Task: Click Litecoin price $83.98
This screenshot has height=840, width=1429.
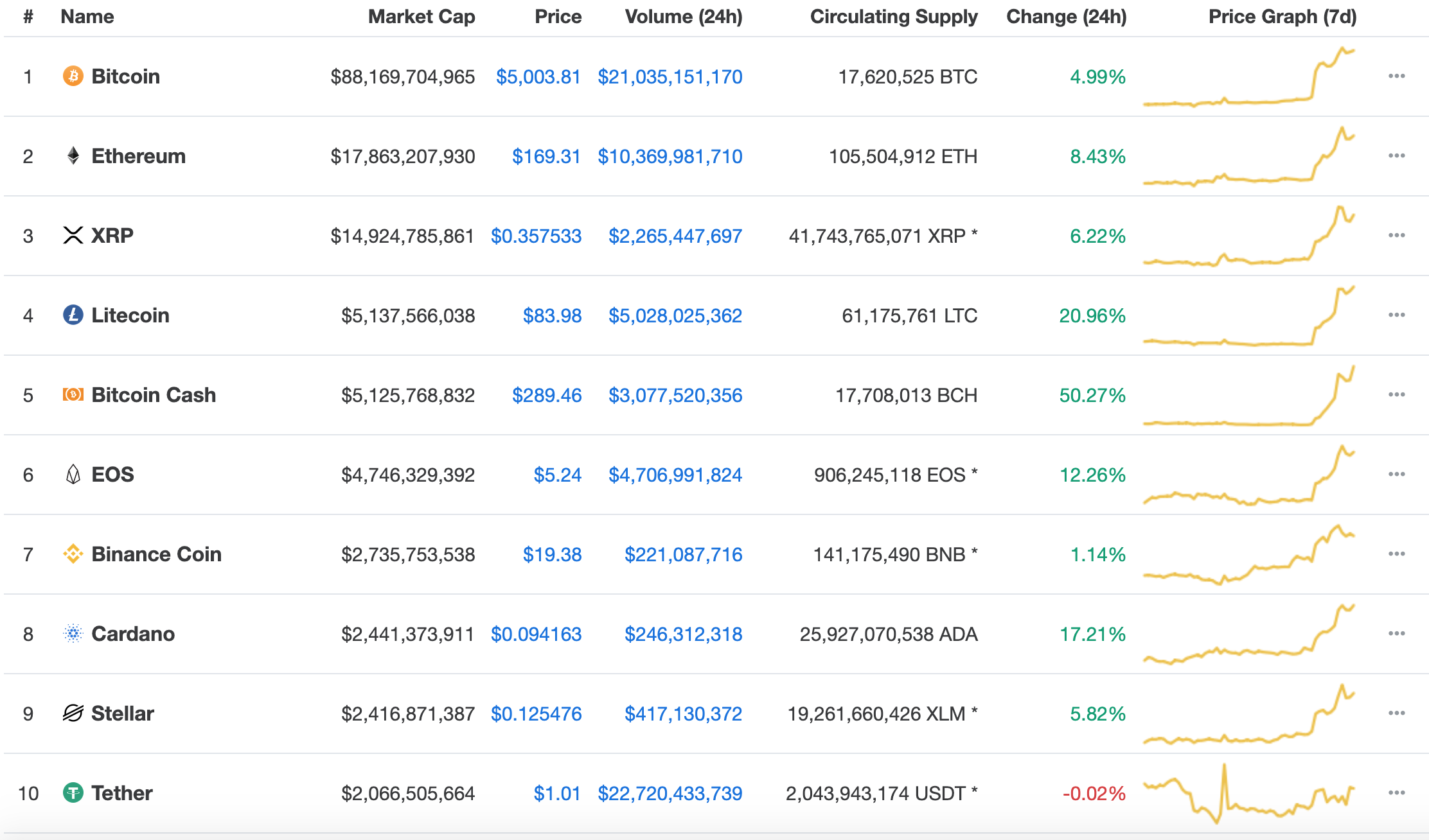Action: pos(553,316)
